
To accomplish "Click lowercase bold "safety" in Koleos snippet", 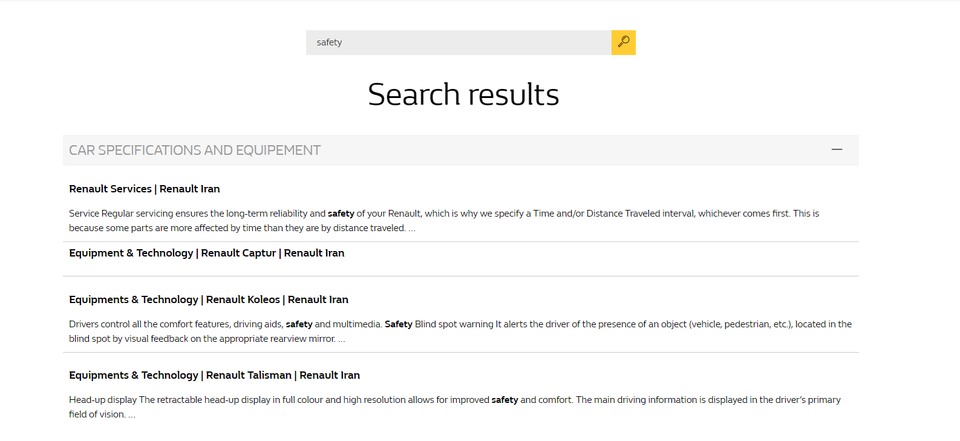I will (x=299, y=324).
